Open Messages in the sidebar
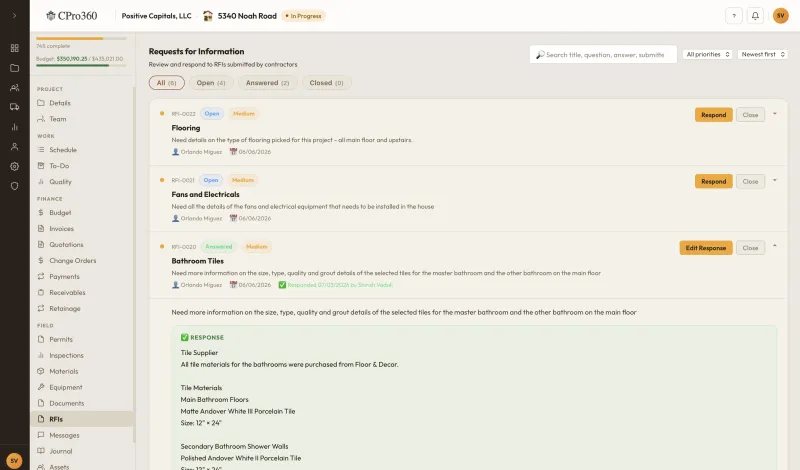 [82, 435]
